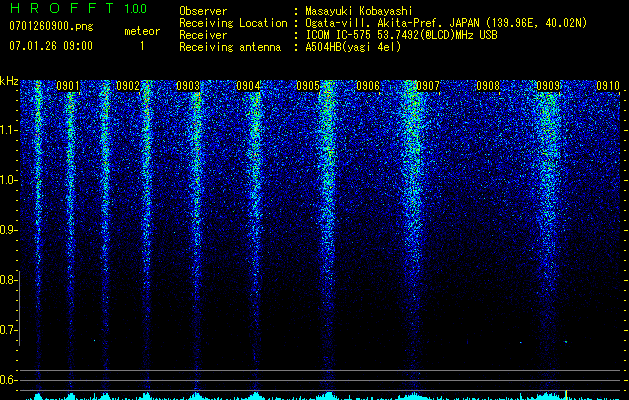
Task: Select the 1.1 kHz axis tick
Action: pos(9,130)
